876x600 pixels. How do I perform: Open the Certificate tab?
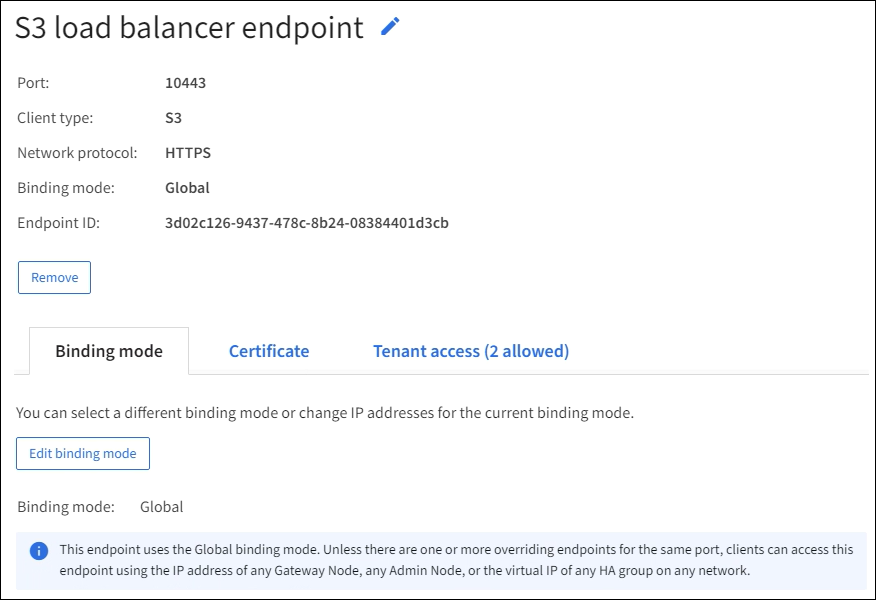[269, 351]
